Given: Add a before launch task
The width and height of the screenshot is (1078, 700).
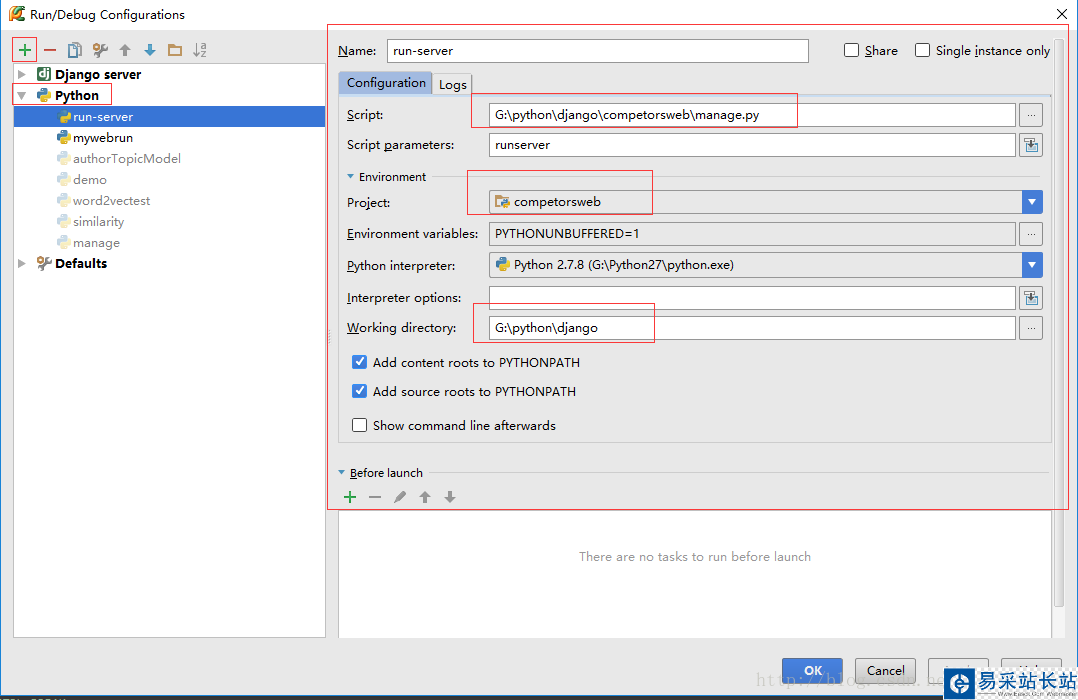Looking at the screenshot, I should tap(350, 497).
